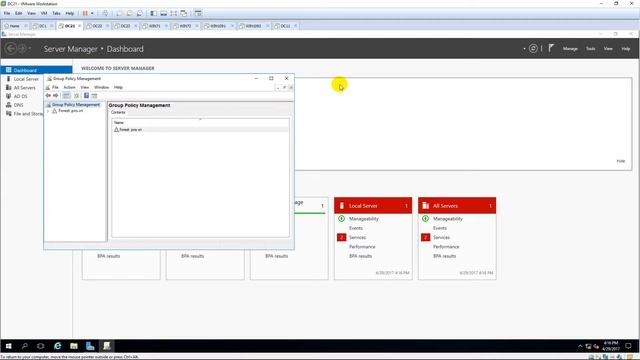The width and height of the screenshot is (640, 360).
Task: Show hidden system tray icons chevron
Action: (x=580, y=346)
